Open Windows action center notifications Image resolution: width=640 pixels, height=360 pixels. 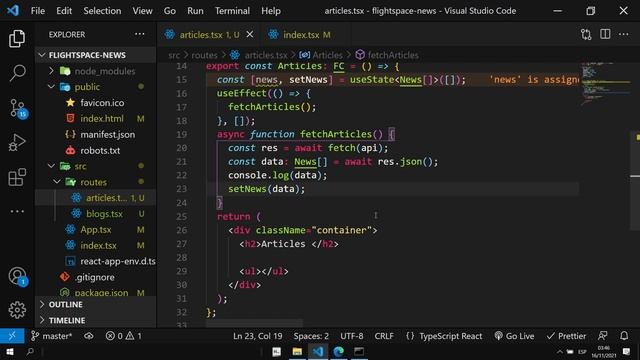click(627, 351)
